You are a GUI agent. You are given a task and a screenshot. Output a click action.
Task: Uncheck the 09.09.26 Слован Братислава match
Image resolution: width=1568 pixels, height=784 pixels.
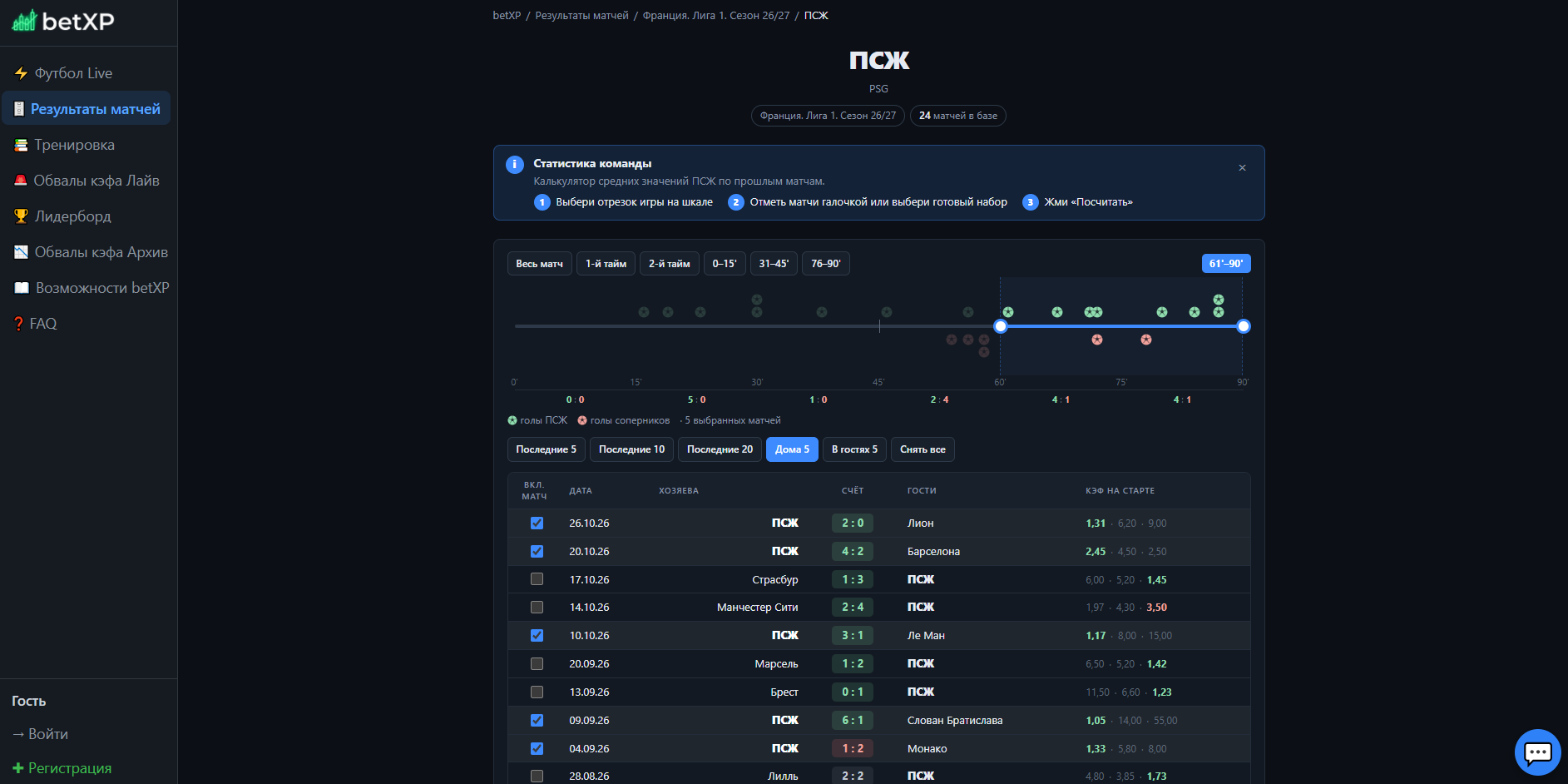click(537, 721)
